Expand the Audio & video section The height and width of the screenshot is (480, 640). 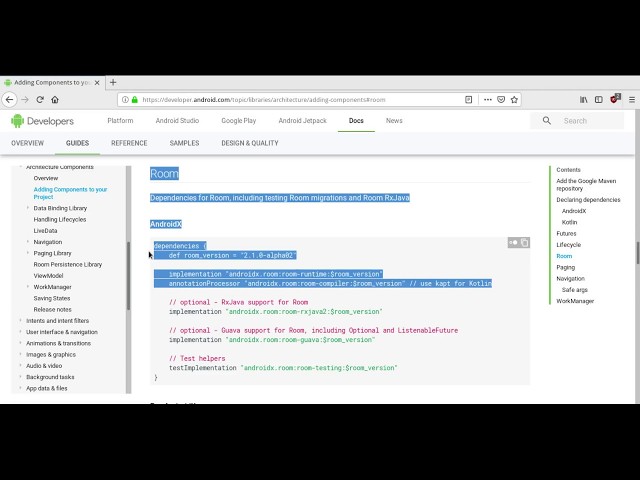pos(20,365)
